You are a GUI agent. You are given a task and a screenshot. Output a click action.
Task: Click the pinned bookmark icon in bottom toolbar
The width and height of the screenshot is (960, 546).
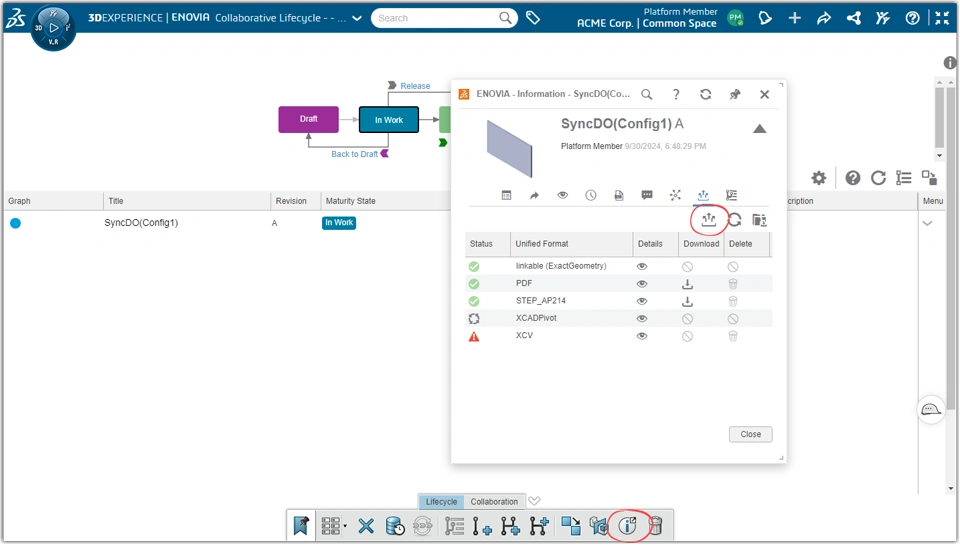click(x=301, y=526)
